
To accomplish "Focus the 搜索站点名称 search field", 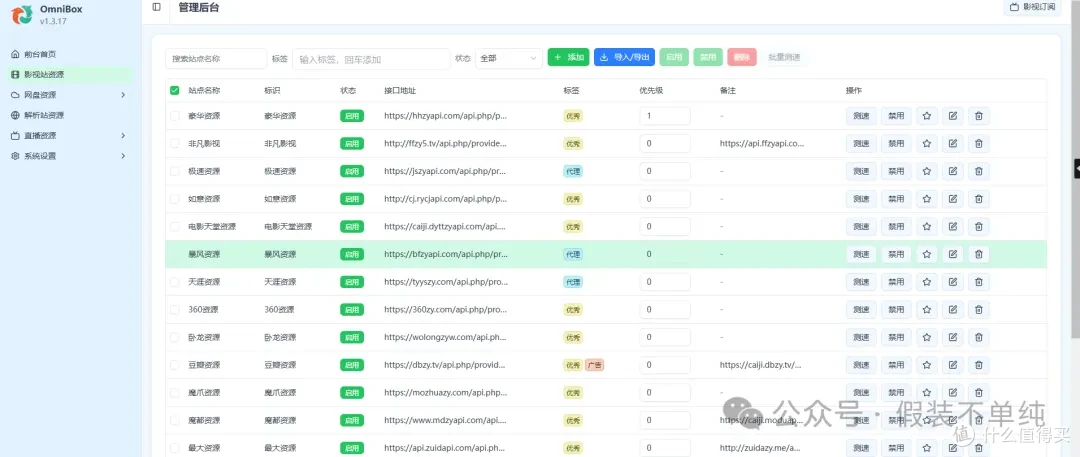I will click(x=216, y=59).
